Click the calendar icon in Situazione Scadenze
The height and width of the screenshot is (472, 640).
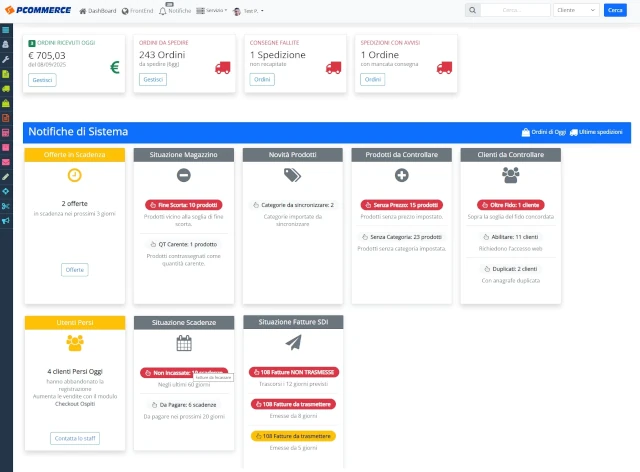[x=184, y=343]
